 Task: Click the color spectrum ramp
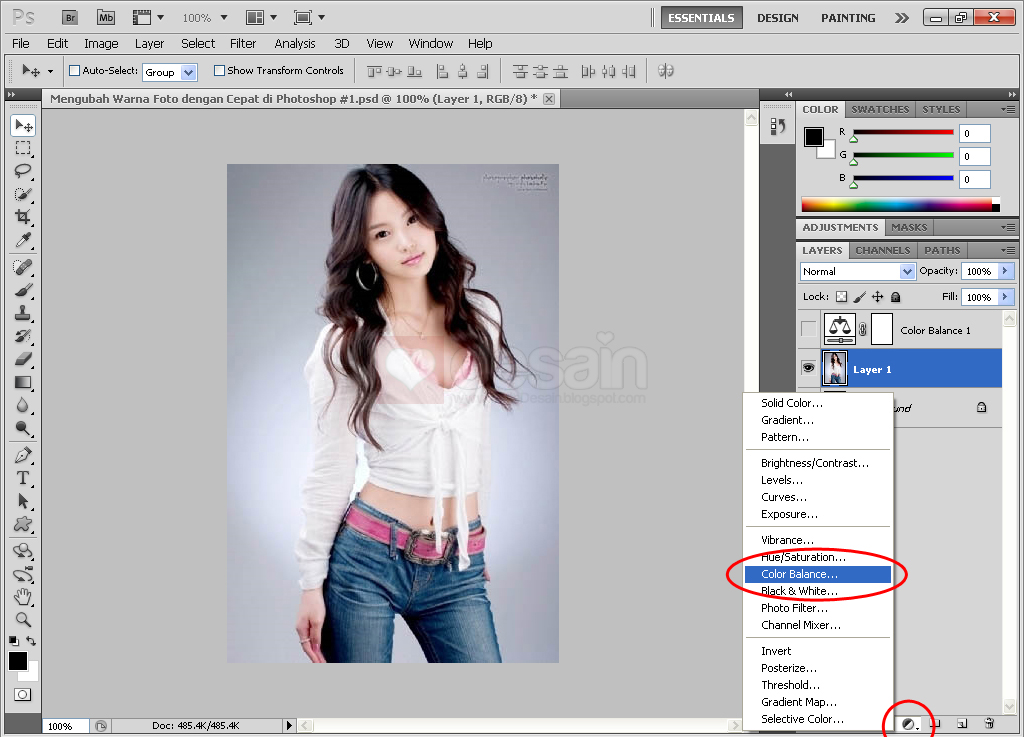(901, 204)
